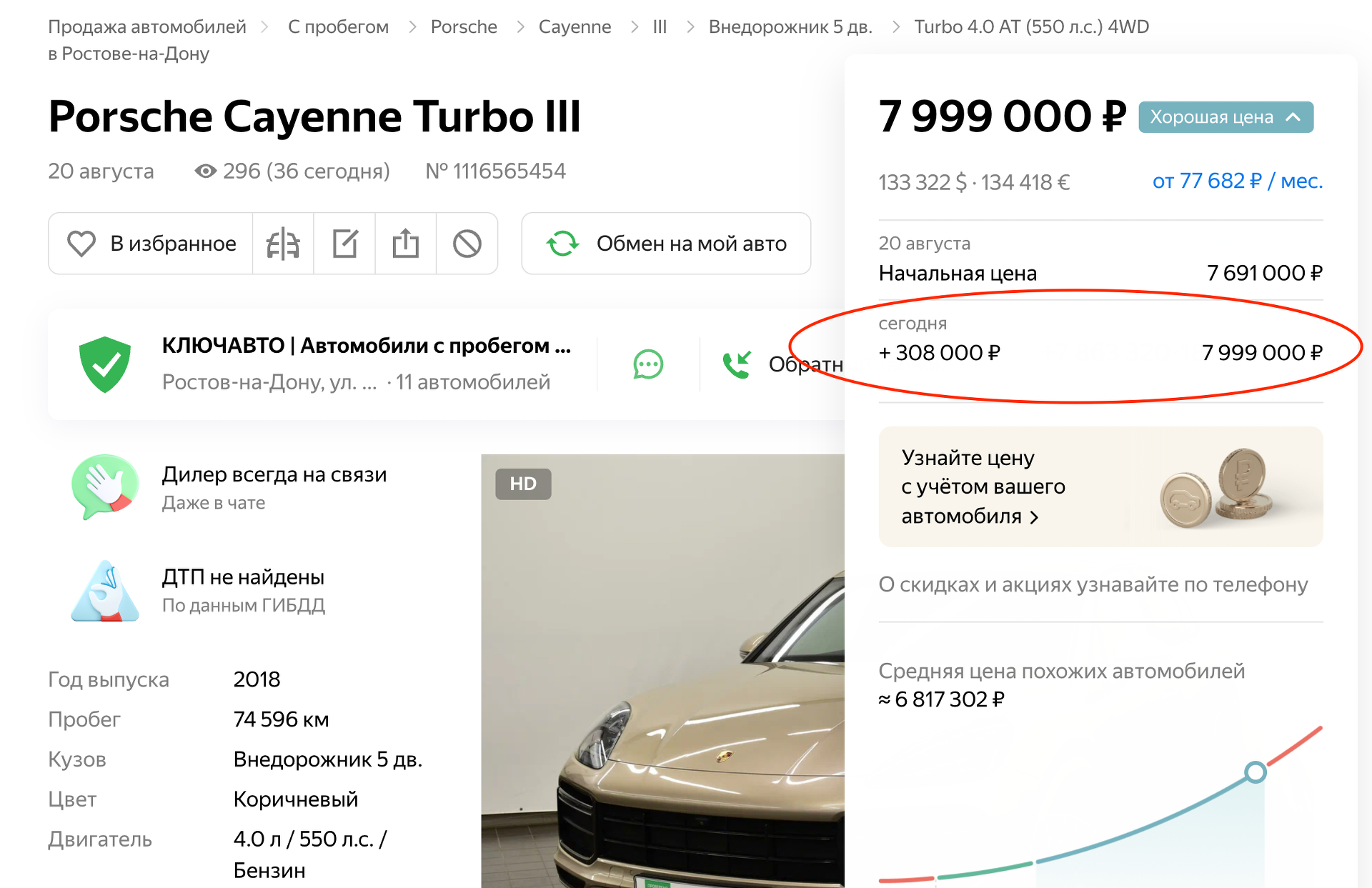This screenshot has height=888, width=1372.
Task: Click the current-price marker on the price graph
Action: coord(1256,772)
